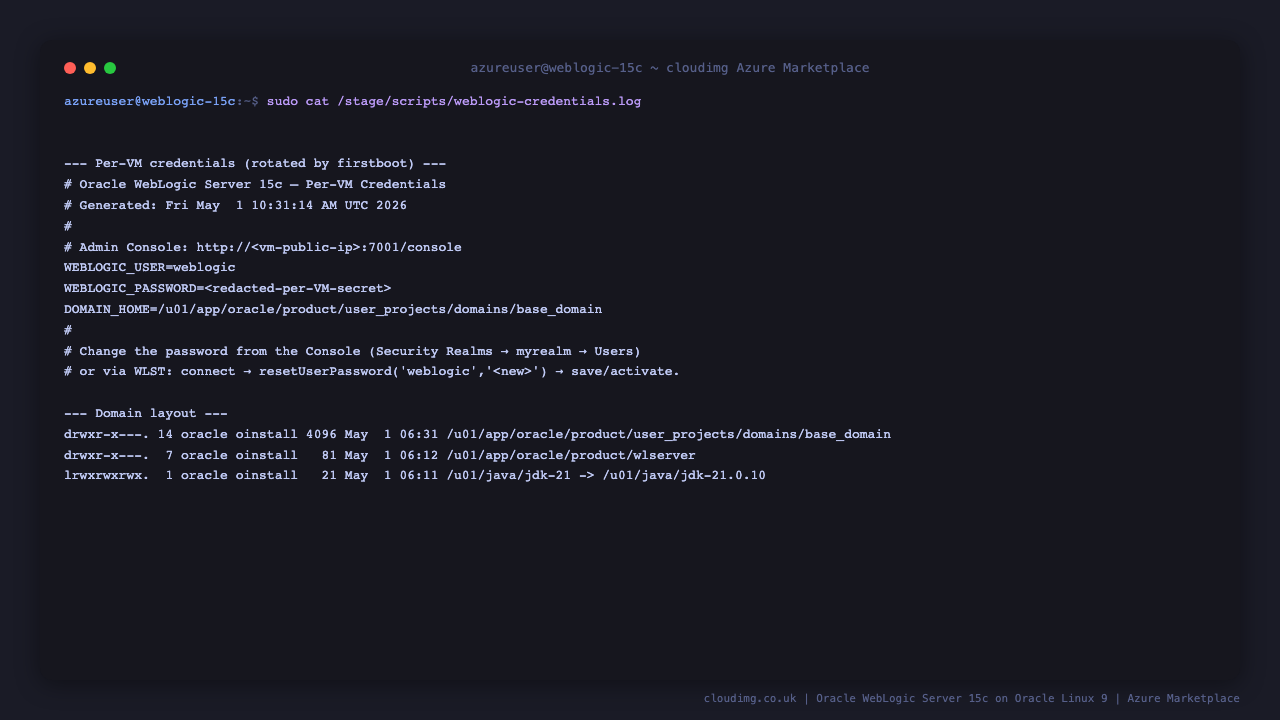Click the Change the password from Console line
Image resolution: width=1280 pixels, height=720 pixels.
(352, 351)
